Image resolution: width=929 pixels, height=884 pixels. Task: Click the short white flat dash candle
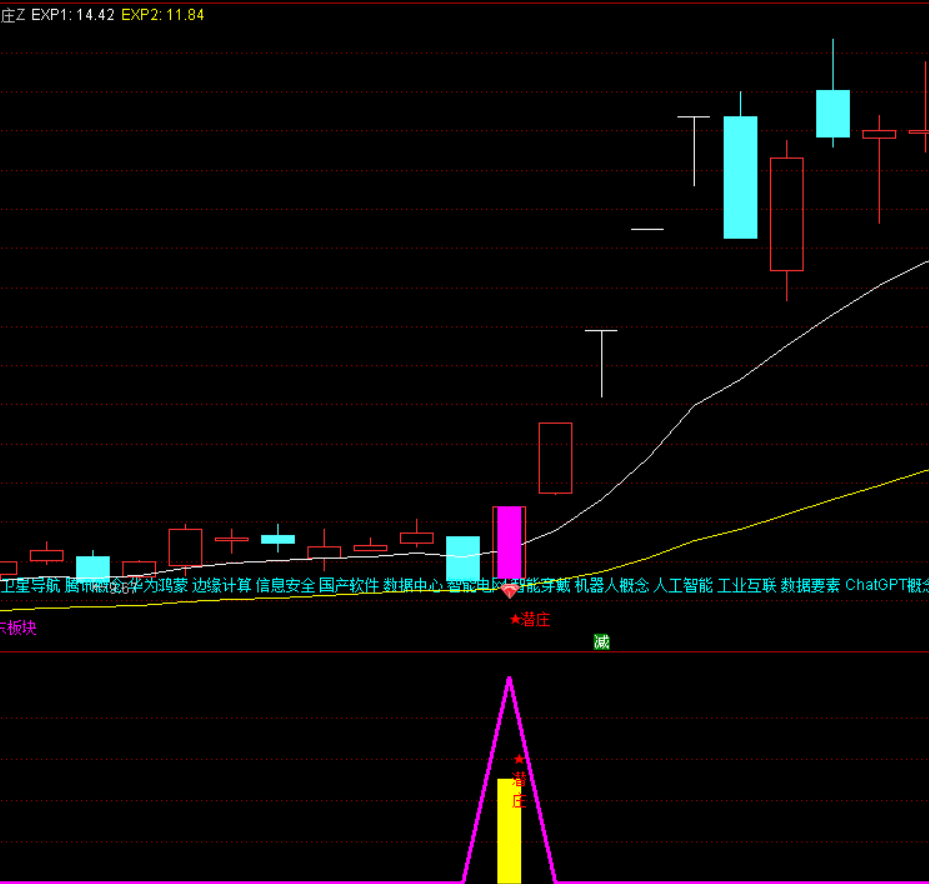(x=647, y=229)
